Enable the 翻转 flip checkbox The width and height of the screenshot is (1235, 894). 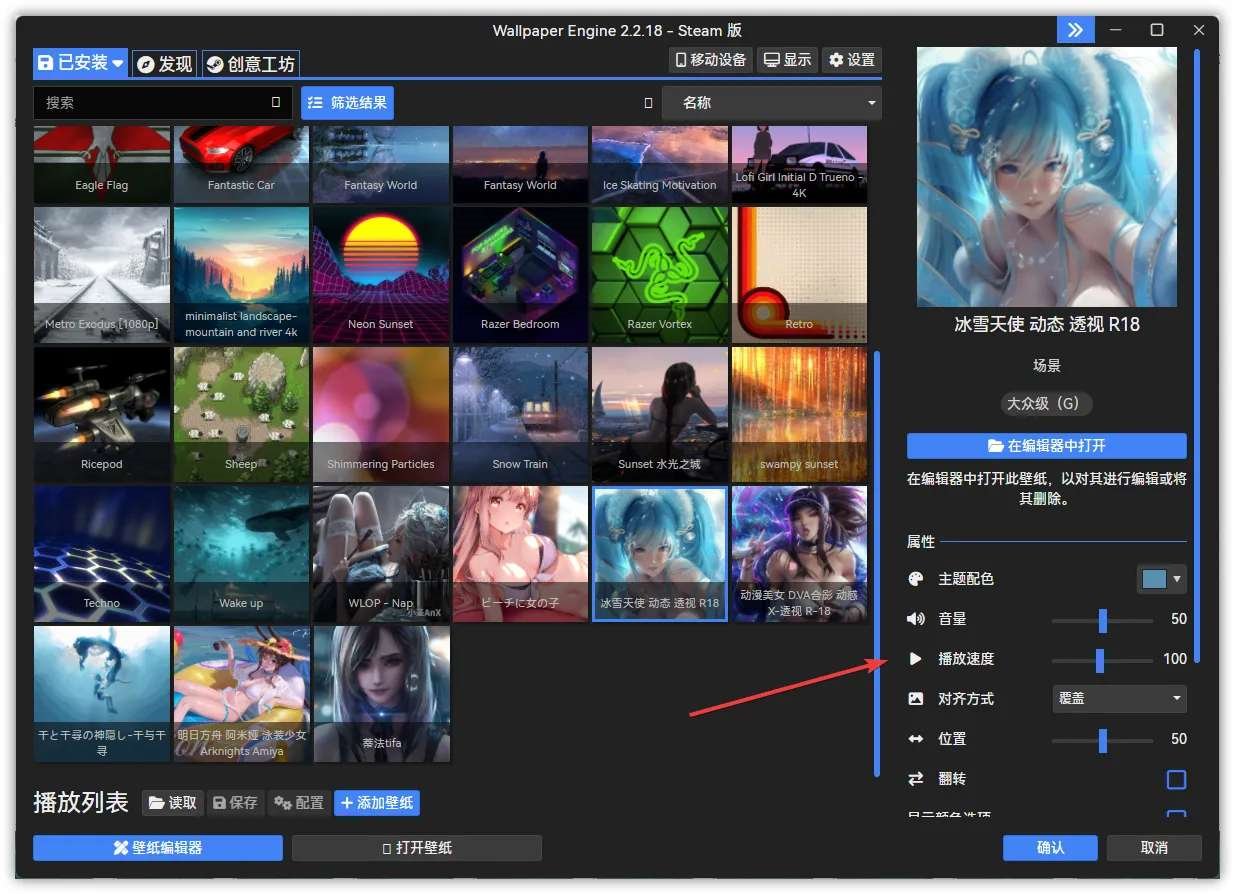click(x=1176, y=779)
